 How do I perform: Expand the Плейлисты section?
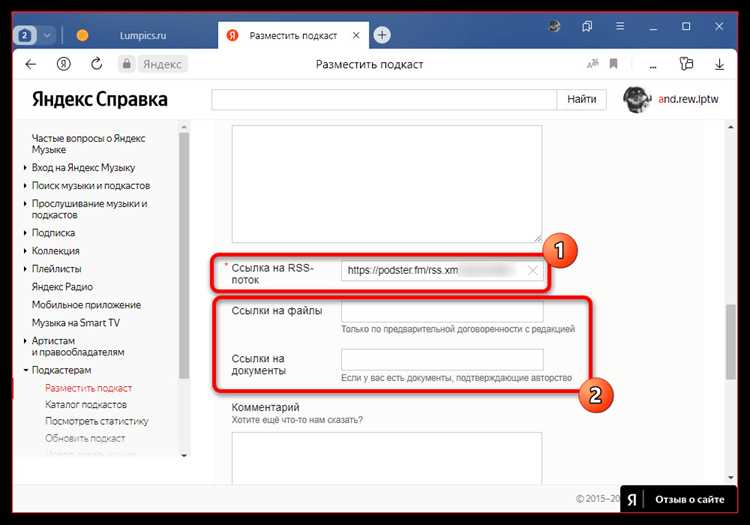[56, 269]
